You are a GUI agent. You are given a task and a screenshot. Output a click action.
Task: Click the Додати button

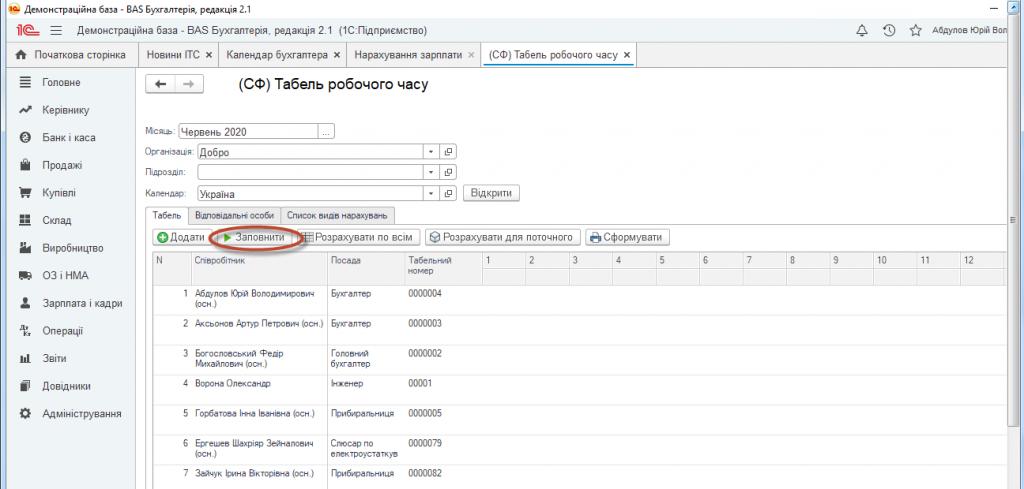click(182, 238)
